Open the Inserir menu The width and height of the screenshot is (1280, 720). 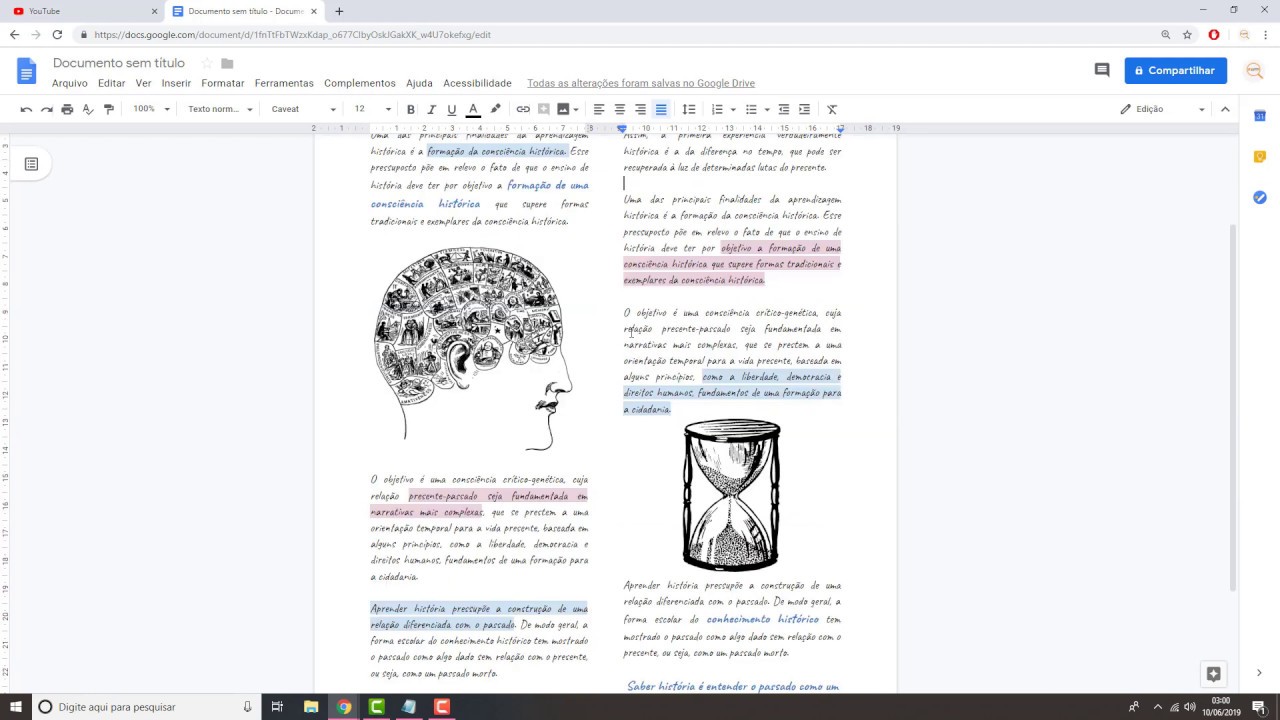176,83
